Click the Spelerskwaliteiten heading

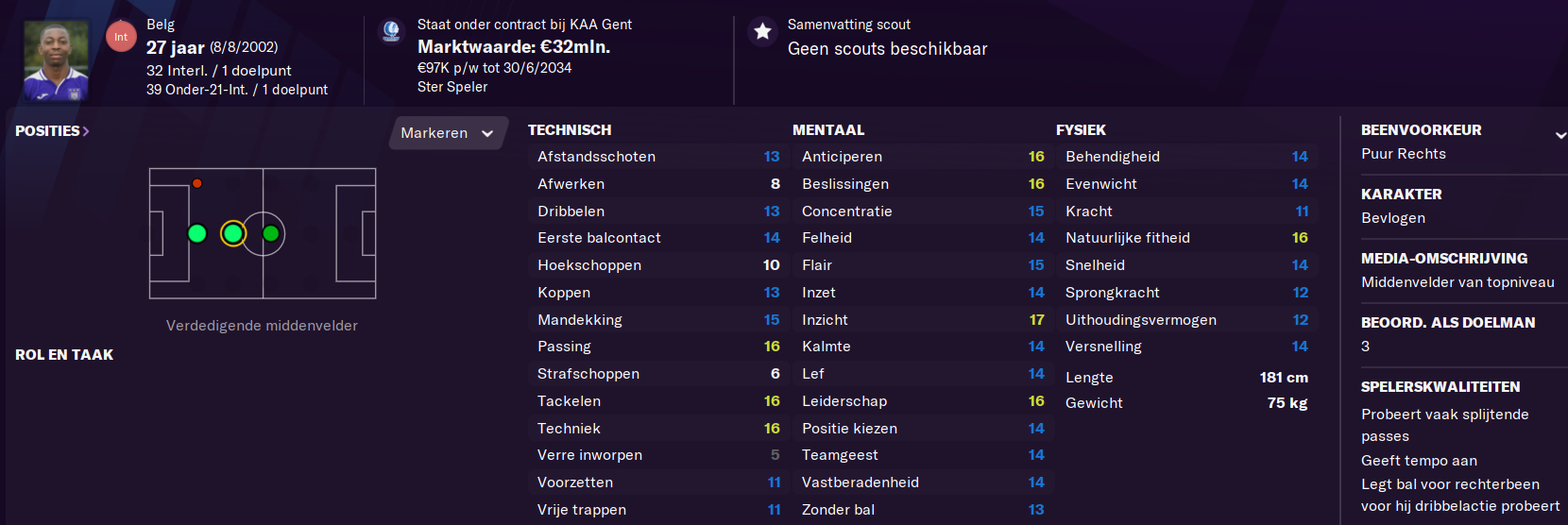[x=1440, y=387]
